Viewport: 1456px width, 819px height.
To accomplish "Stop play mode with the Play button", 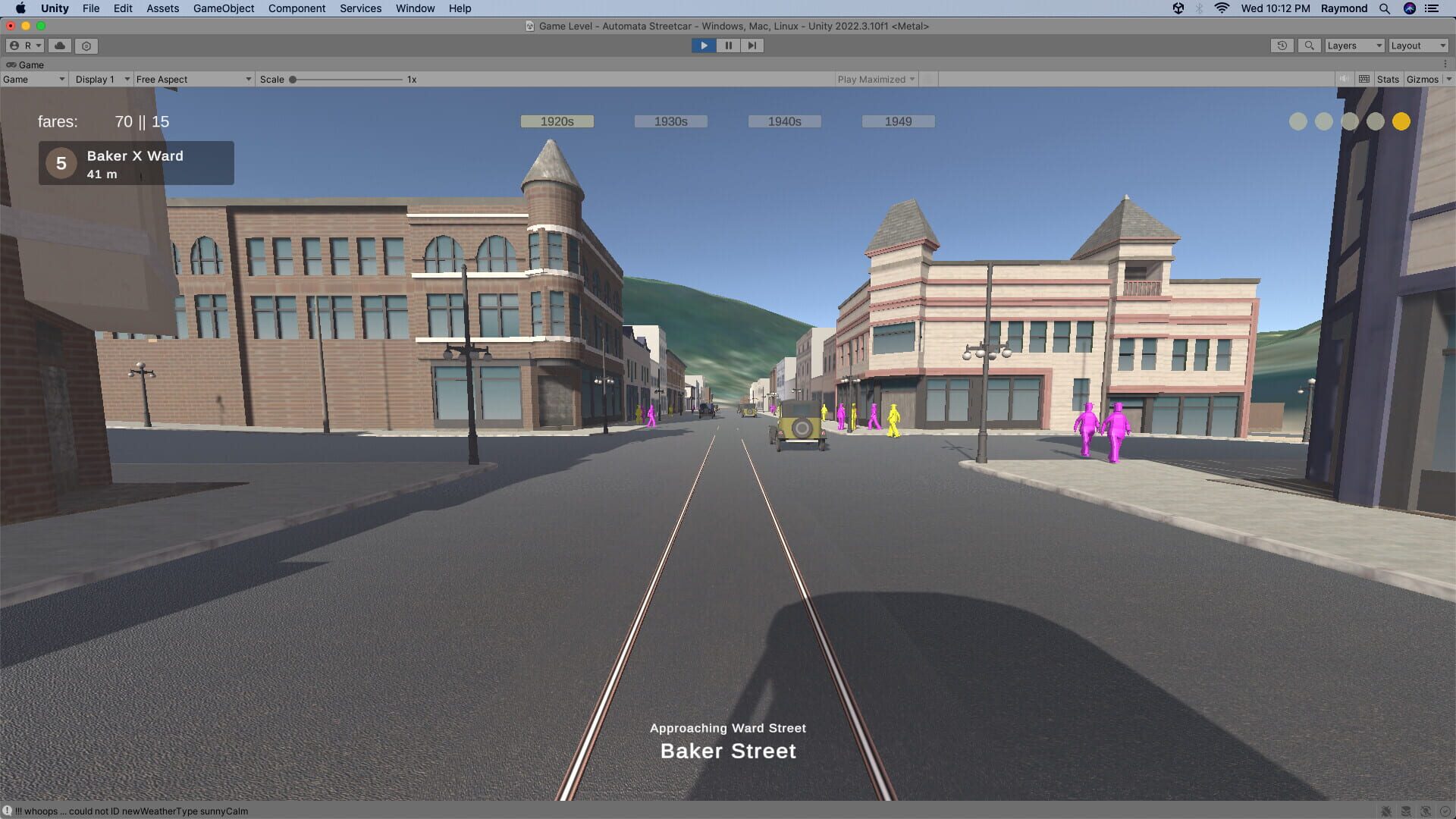I will click(704, 45).
